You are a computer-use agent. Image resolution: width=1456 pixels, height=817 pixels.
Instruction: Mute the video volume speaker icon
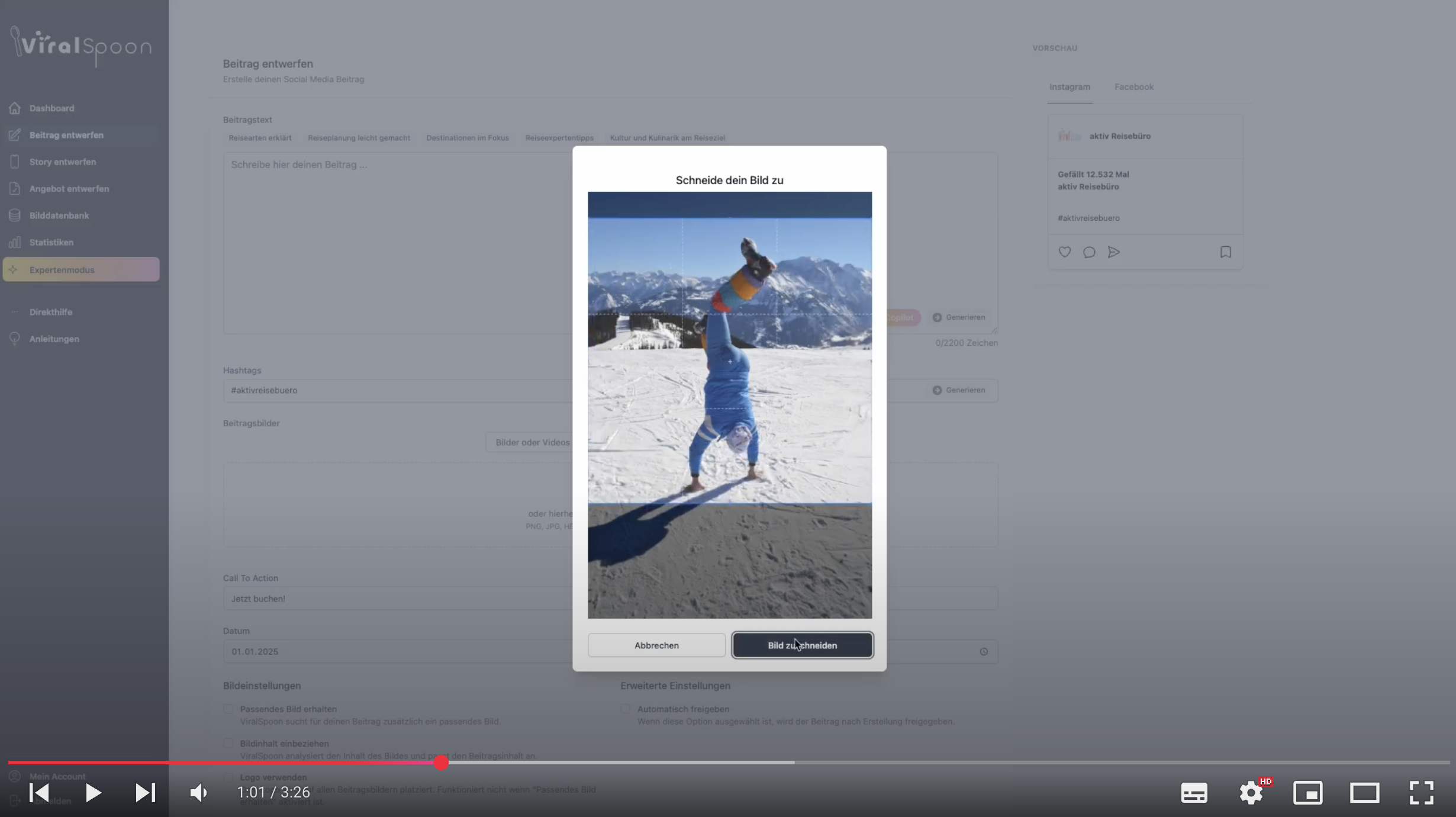coord(198,792)
